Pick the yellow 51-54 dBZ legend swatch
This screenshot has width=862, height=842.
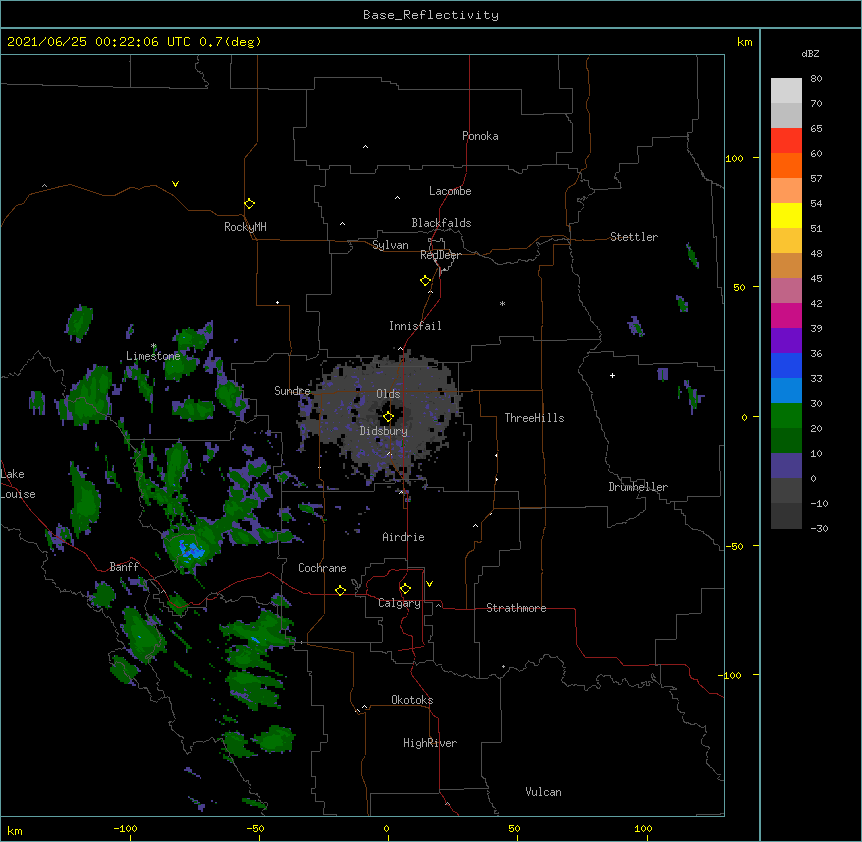click(786, 215)
